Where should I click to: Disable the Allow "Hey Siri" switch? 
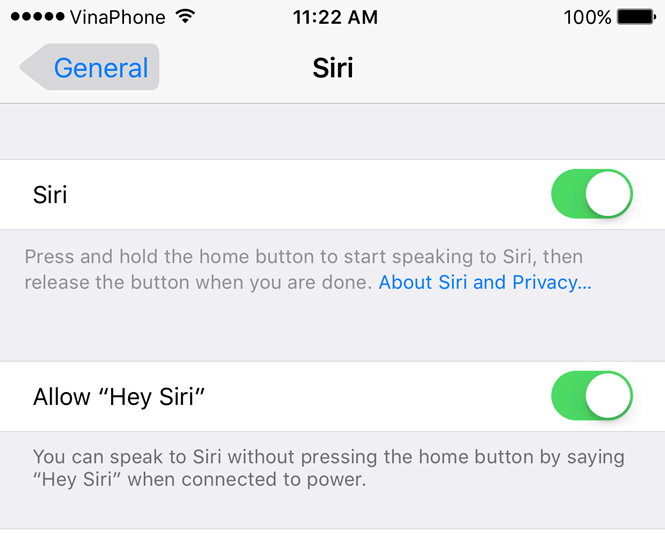pos(592,396)
